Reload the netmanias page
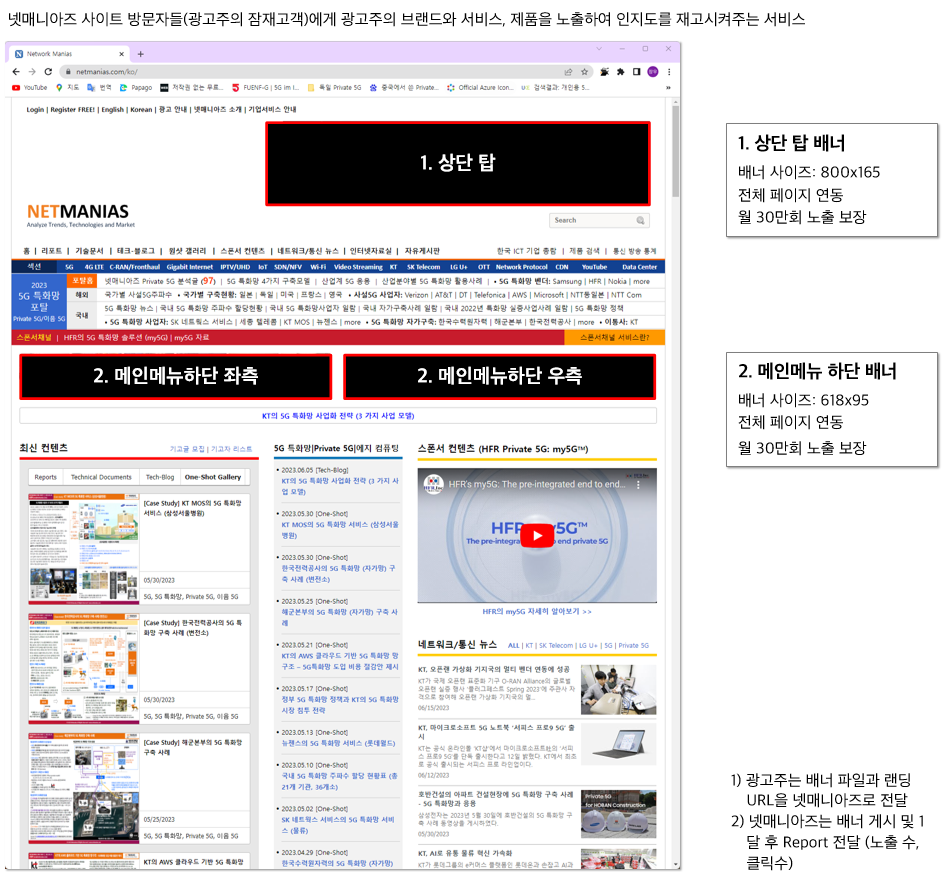 coord(48,72)
